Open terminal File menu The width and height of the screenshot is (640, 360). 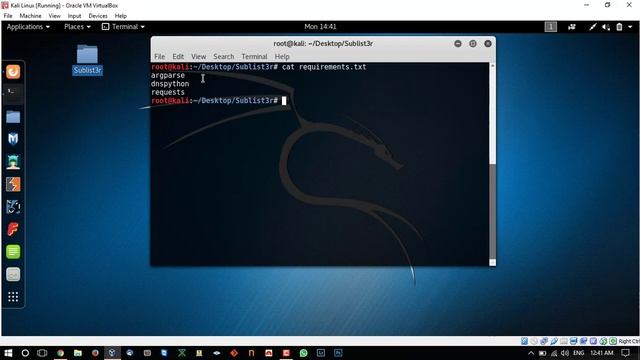coord(160,56)
